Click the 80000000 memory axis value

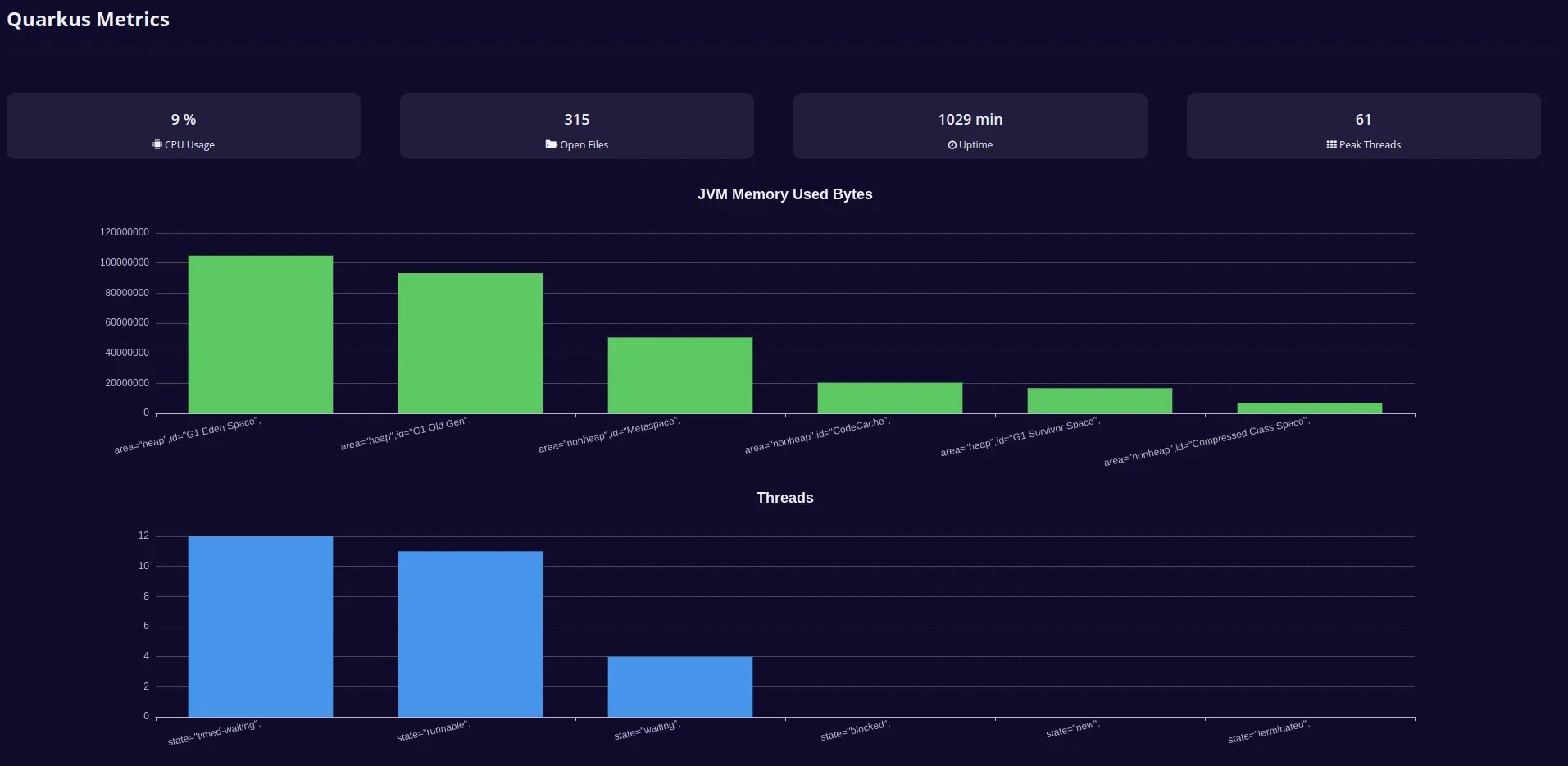pyautogui.click(x=127, y=293)
